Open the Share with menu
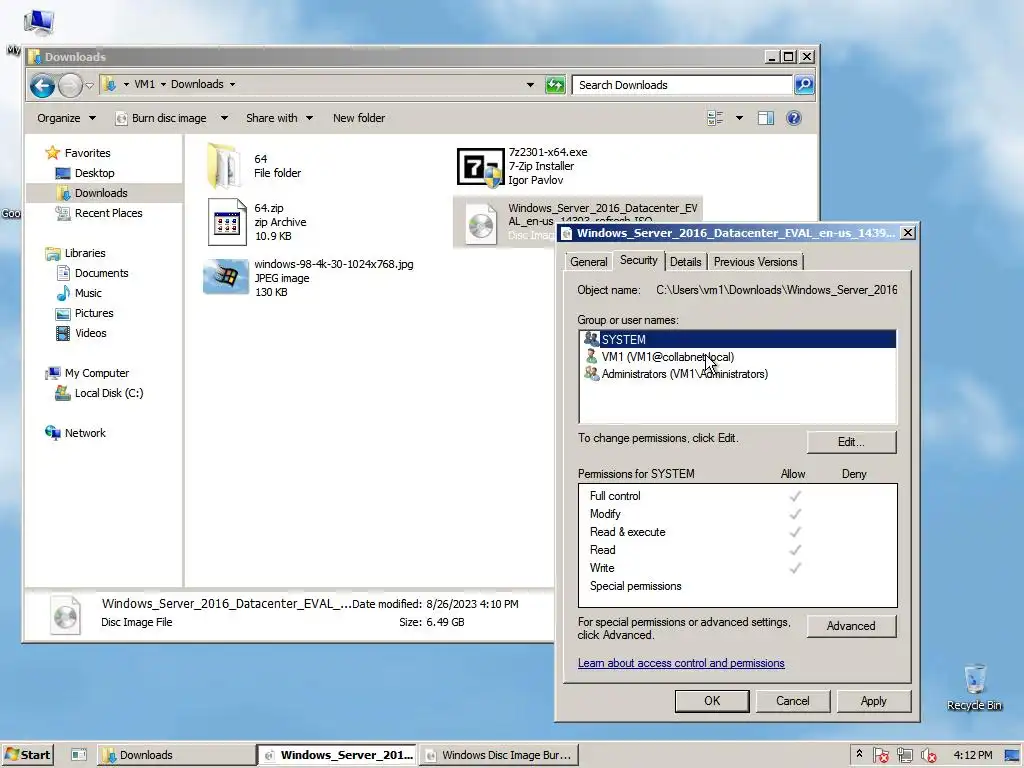The height and width of the screenshot is (768, 1024). tap(279, 118)
